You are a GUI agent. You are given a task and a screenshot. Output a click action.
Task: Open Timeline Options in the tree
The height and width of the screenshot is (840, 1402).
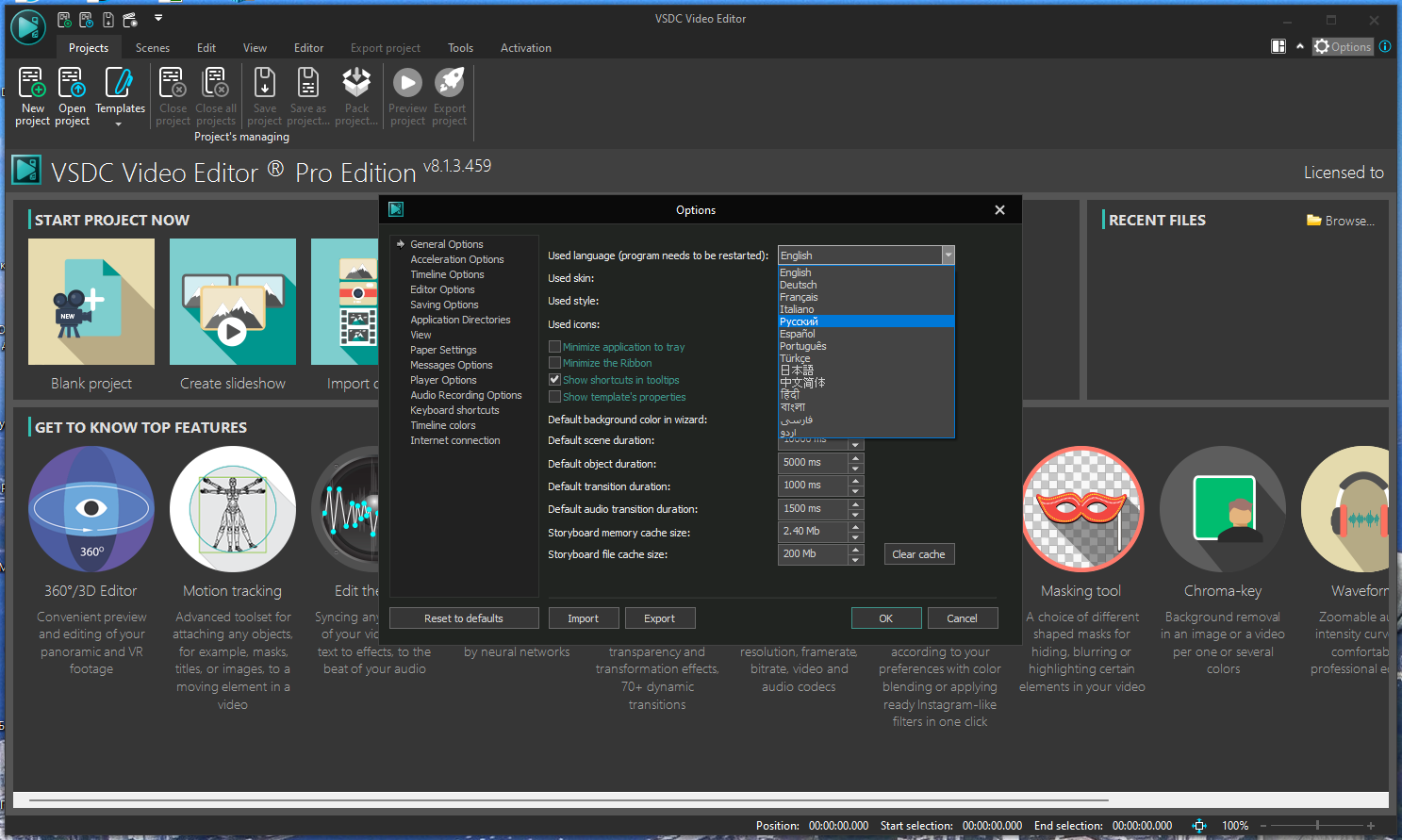click(x=447, y=274)
